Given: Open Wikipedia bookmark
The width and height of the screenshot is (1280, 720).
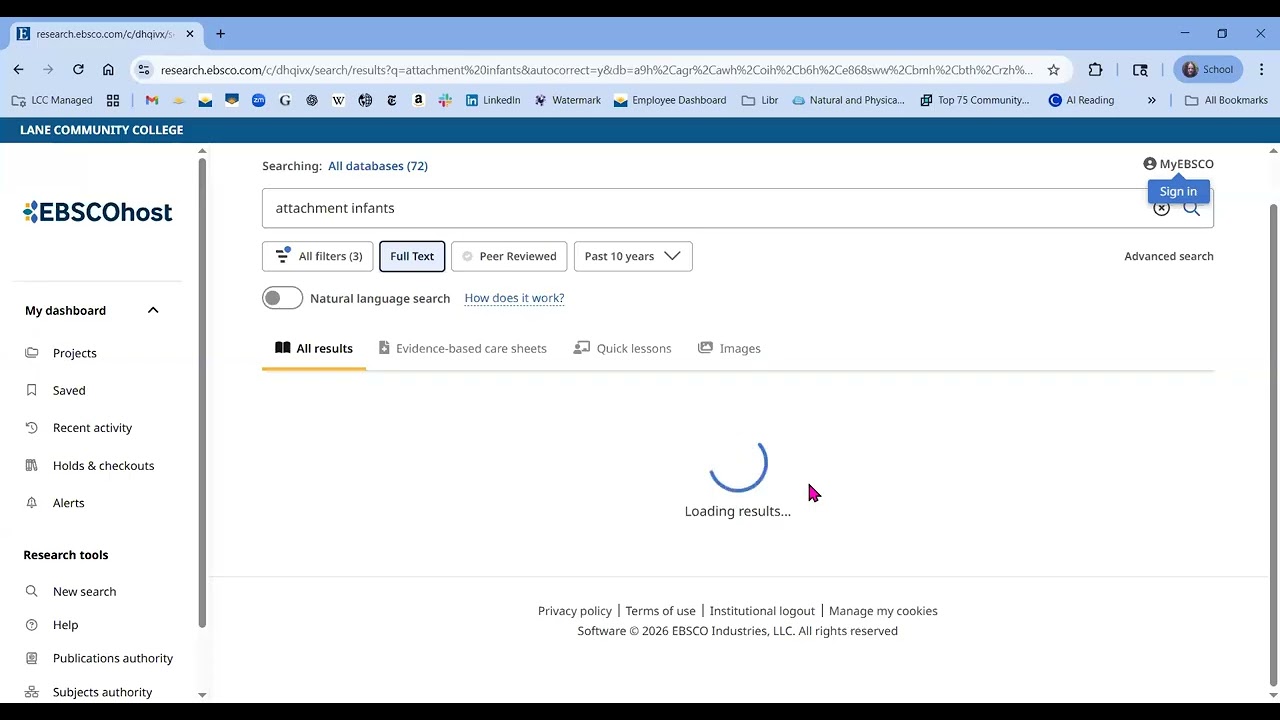Looking at the screenshot, I should click(x=338, y=100).
